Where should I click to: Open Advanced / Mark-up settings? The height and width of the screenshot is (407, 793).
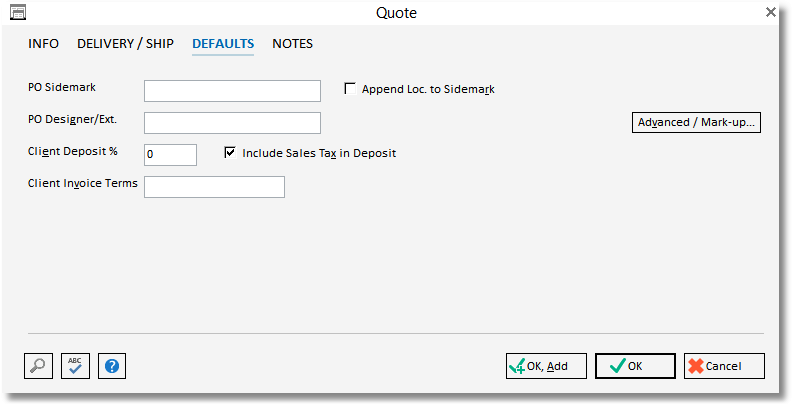[696, 122]
